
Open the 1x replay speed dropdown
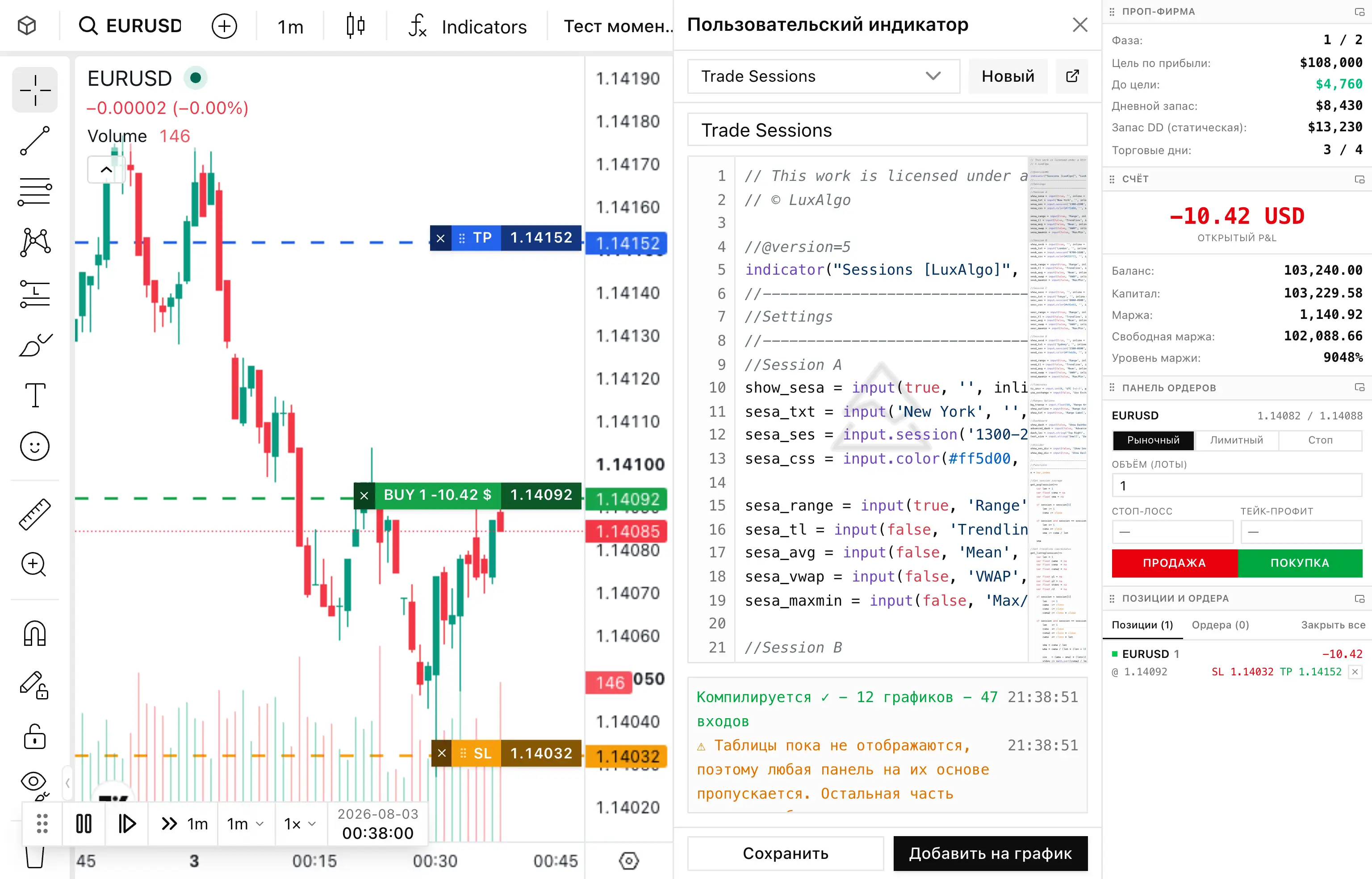[300, 824]
